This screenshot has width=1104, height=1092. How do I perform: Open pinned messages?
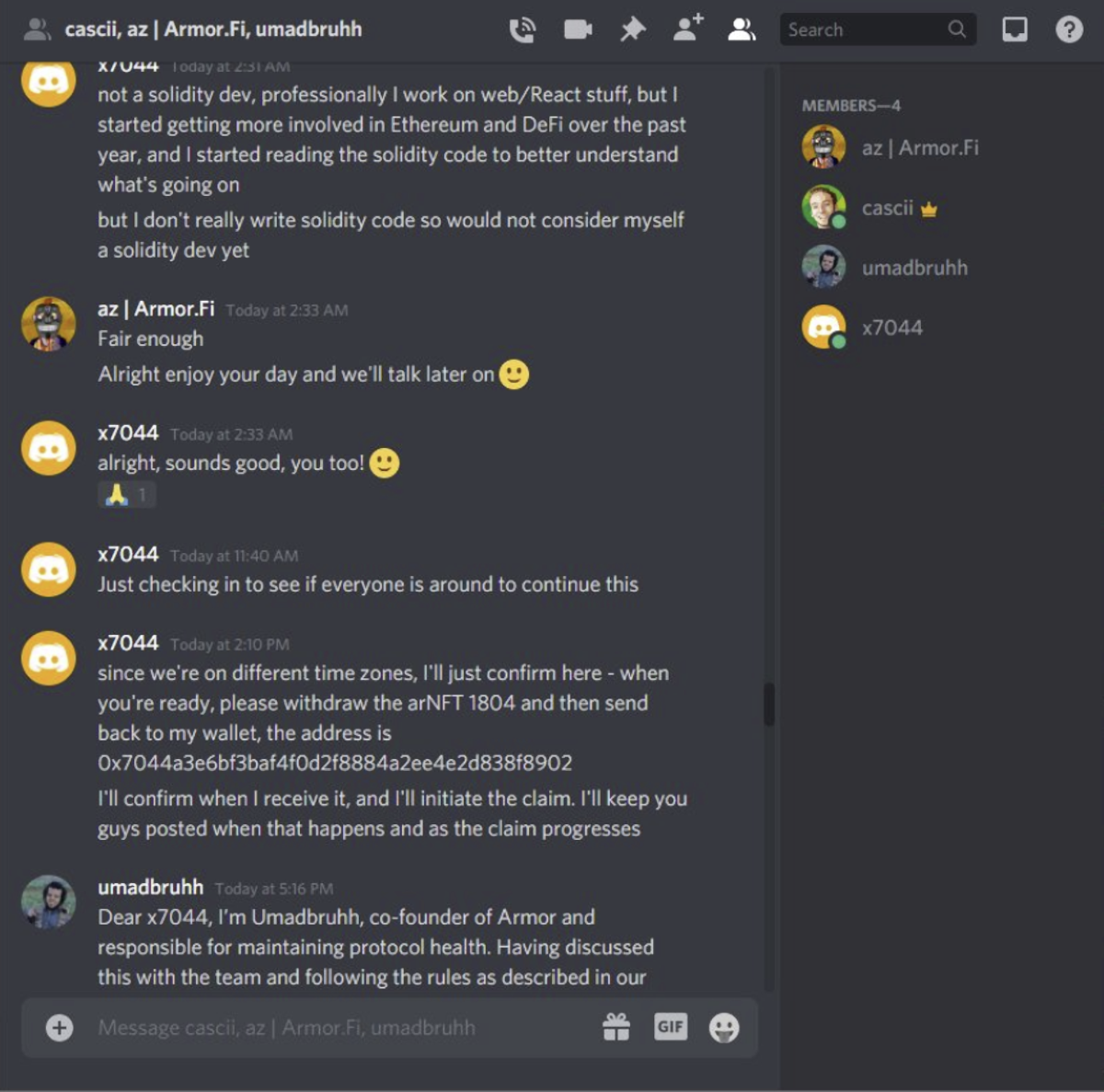tap(632, 29)
